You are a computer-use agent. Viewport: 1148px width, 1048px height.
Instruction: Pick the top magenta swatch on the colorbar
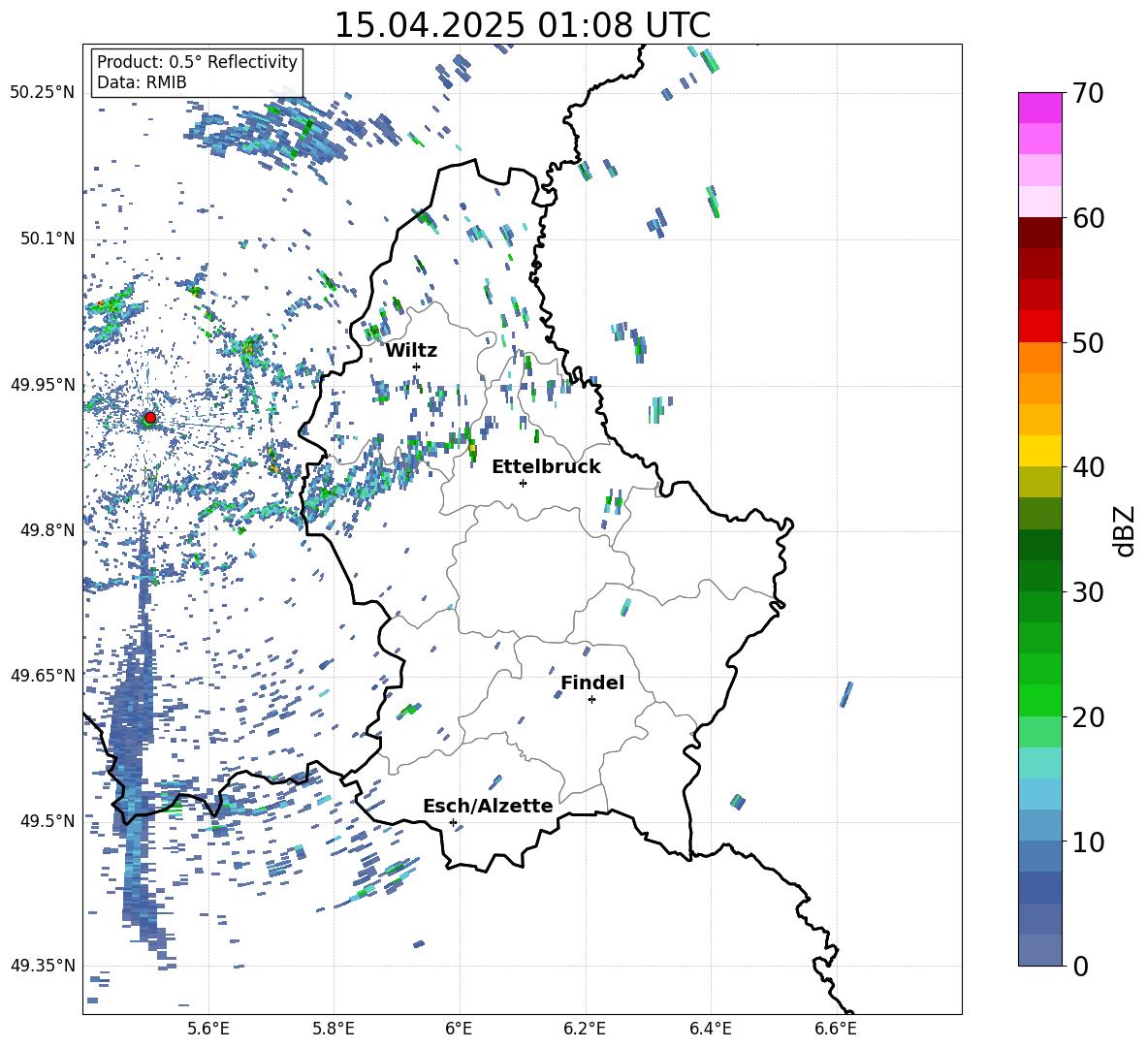[1039, 109]
